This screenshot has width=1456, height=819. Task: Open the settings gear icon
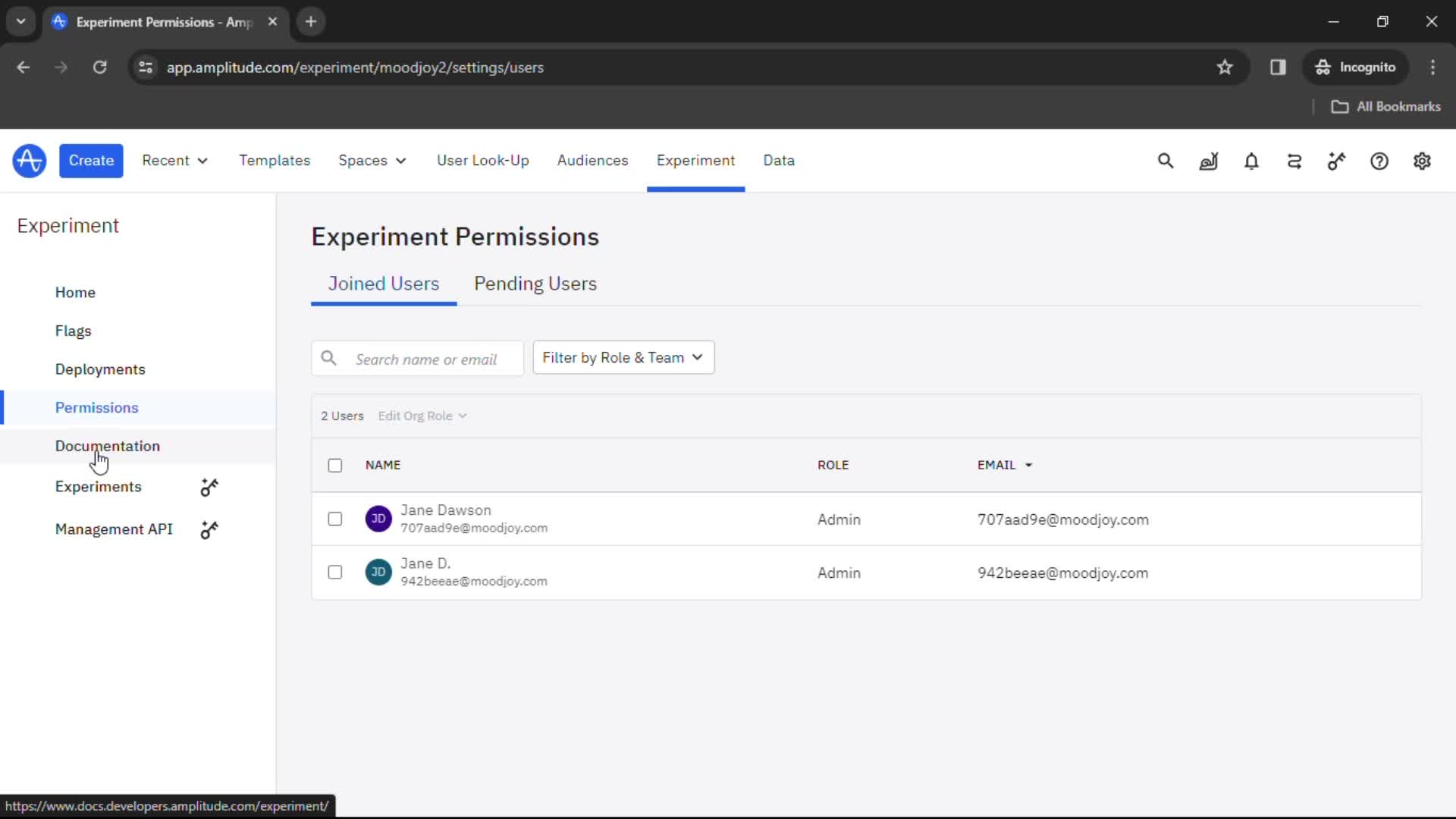pyautogui.click(x=1422, y=161)
